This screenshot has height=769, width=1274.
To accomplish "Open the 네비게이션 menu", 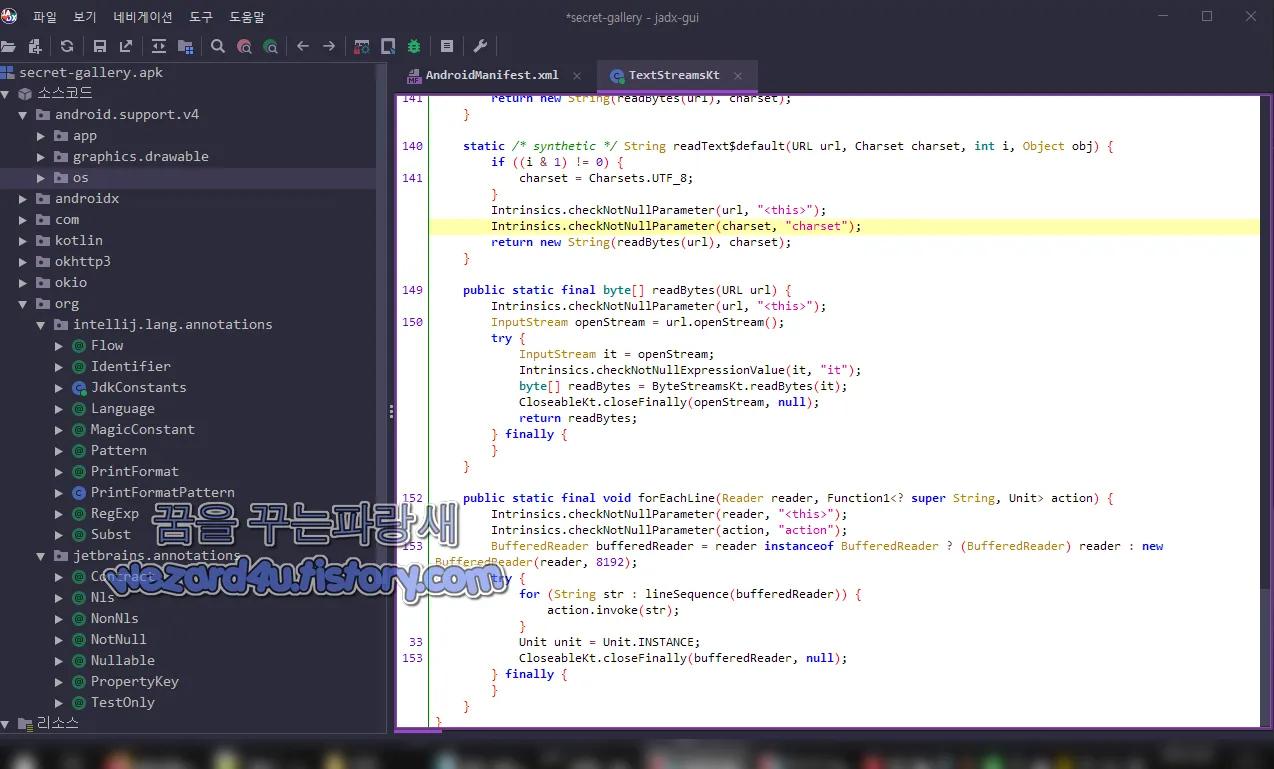I will click(143, 17).
